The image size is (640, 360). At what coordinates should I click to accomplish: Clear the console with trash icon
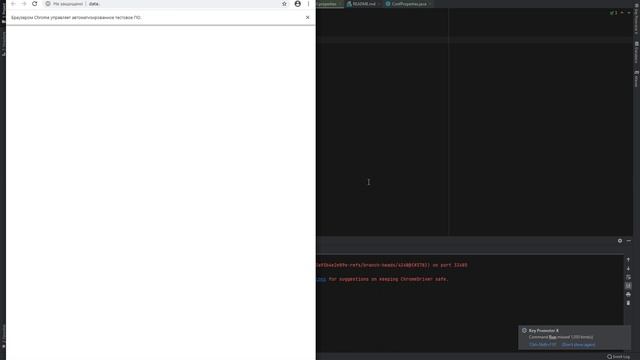[x=628, y=303]
